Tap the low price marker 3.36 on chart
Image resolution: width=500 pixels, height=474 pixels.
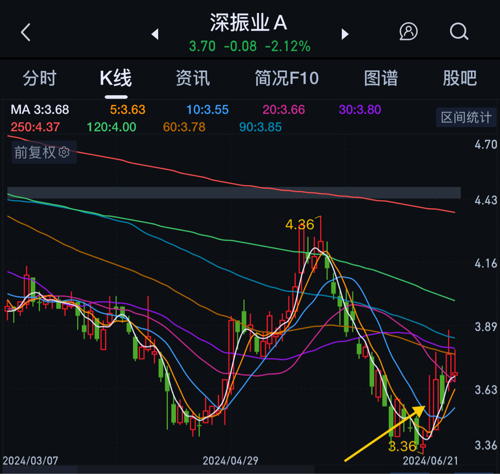pyautogui.click(x=403, y=446)
